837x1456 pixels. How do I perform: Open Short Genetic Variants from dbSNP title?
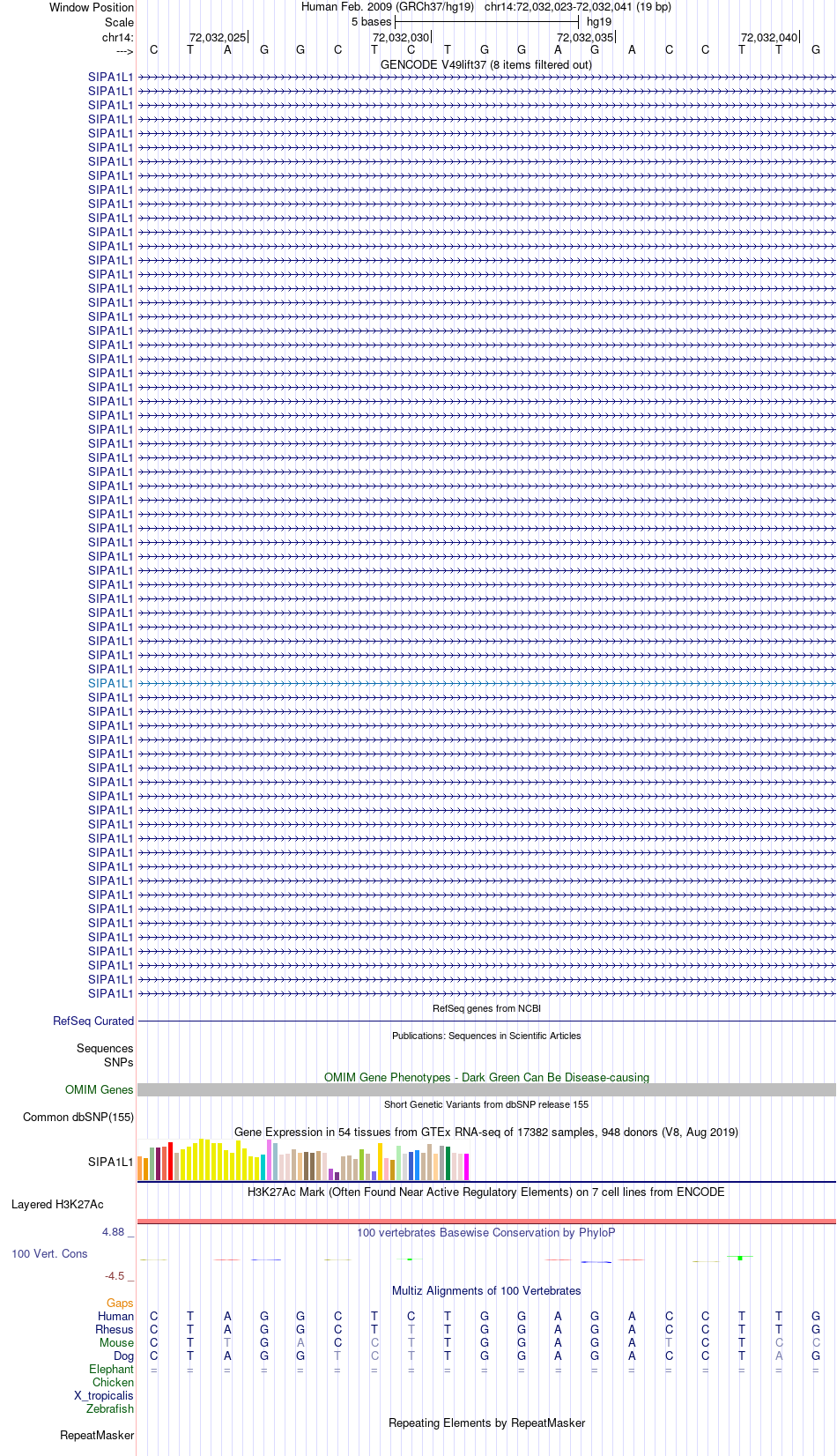486,1104
